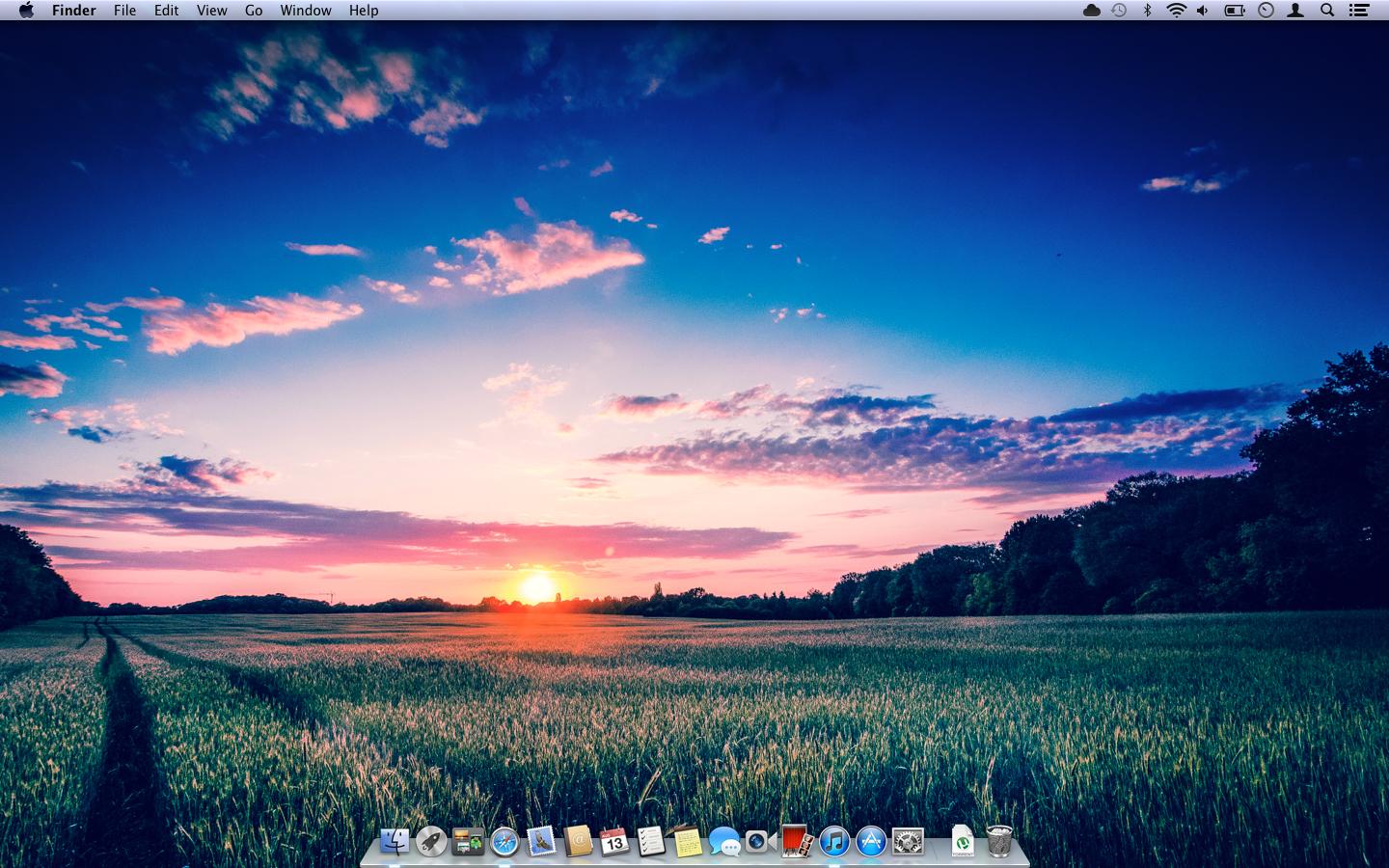The image size is (1389, 868).
Task: Open Contacts address book icon
Action: (x=578, y=841)
